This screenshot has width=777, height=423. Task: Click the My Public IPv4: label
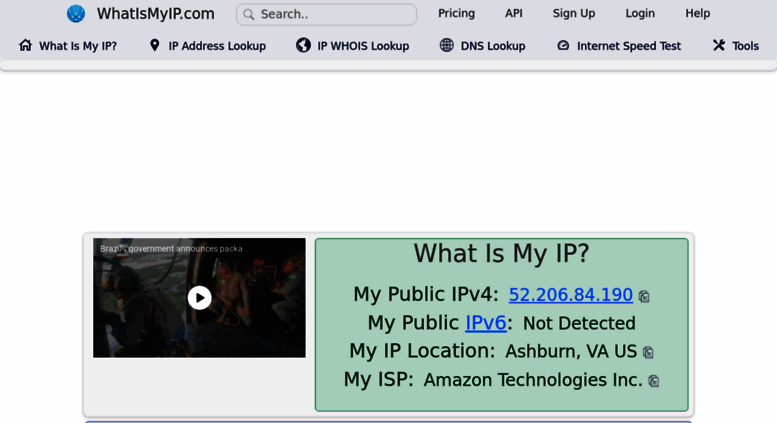tap(426, 294)
